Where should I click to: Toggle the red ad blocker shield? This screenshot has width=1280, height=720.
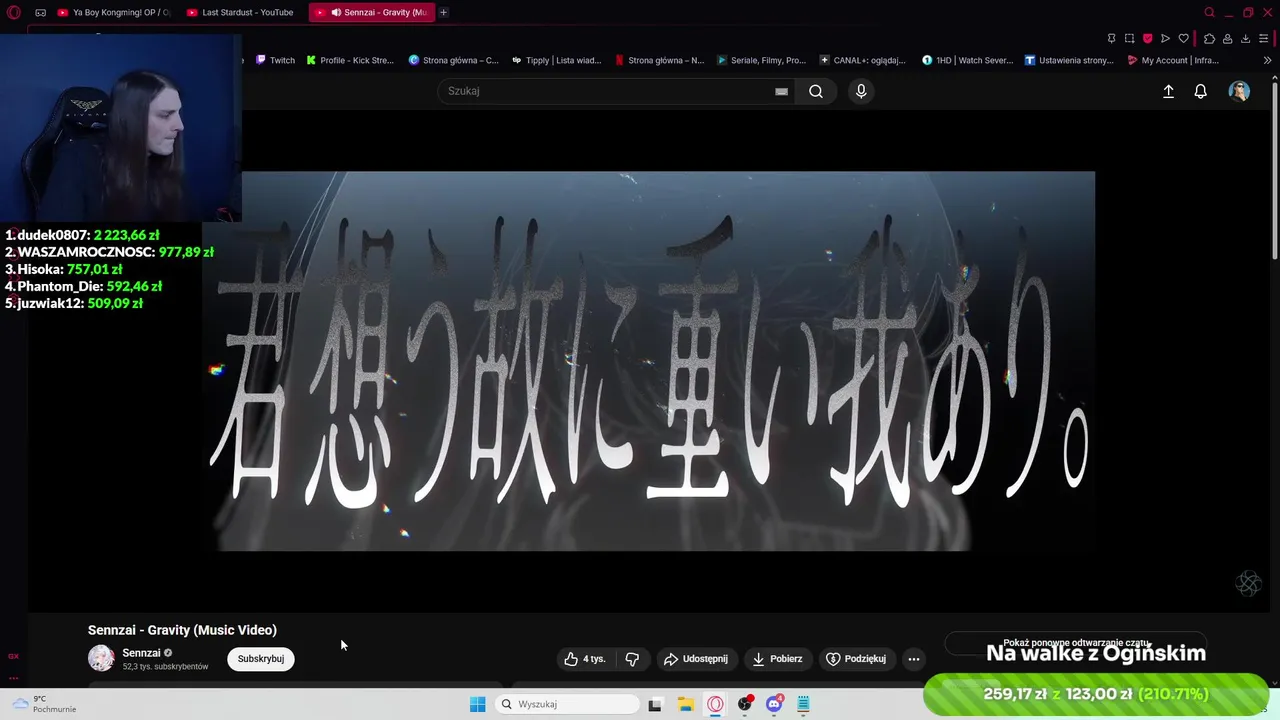click(x=1147, y=38)
